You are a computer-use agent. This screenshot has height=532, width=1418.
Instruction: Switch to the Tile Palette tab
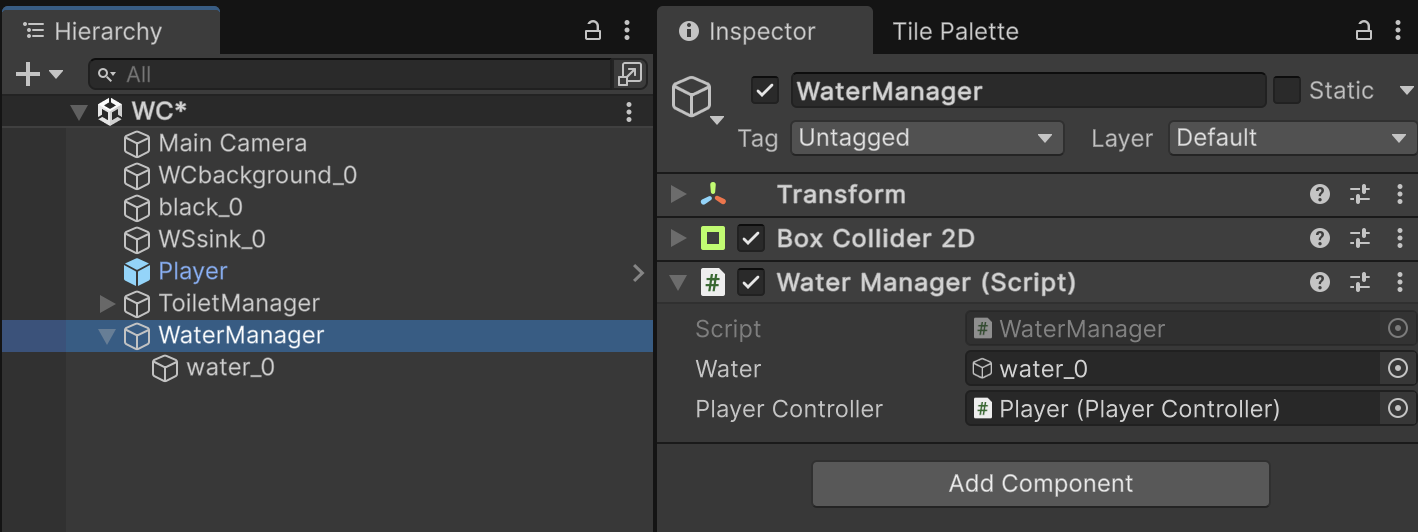[955, 31]
